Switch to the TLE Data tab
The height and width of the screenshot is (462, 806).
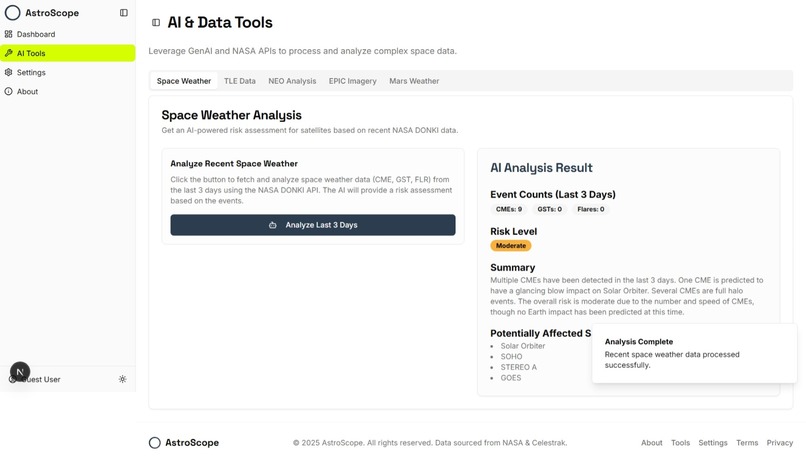coord(240,81)
